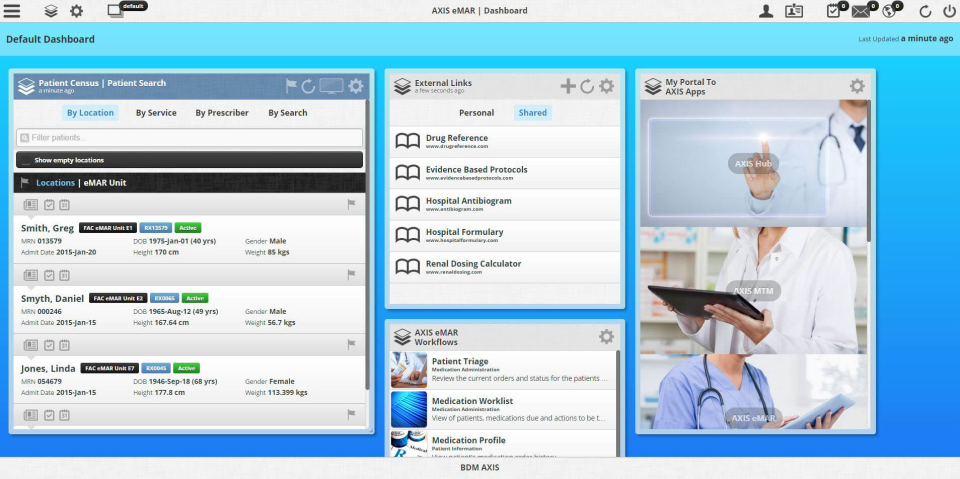
Task: Open My Portal widget settings gear
Action: pos(857,86)
